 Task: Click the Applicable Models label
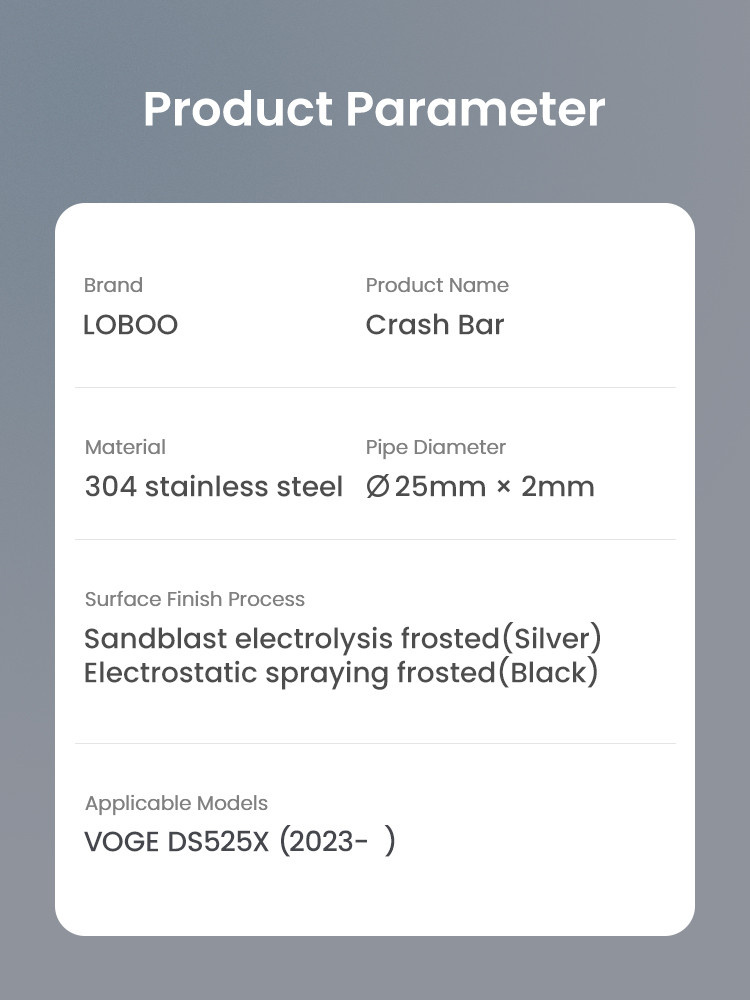176,803
